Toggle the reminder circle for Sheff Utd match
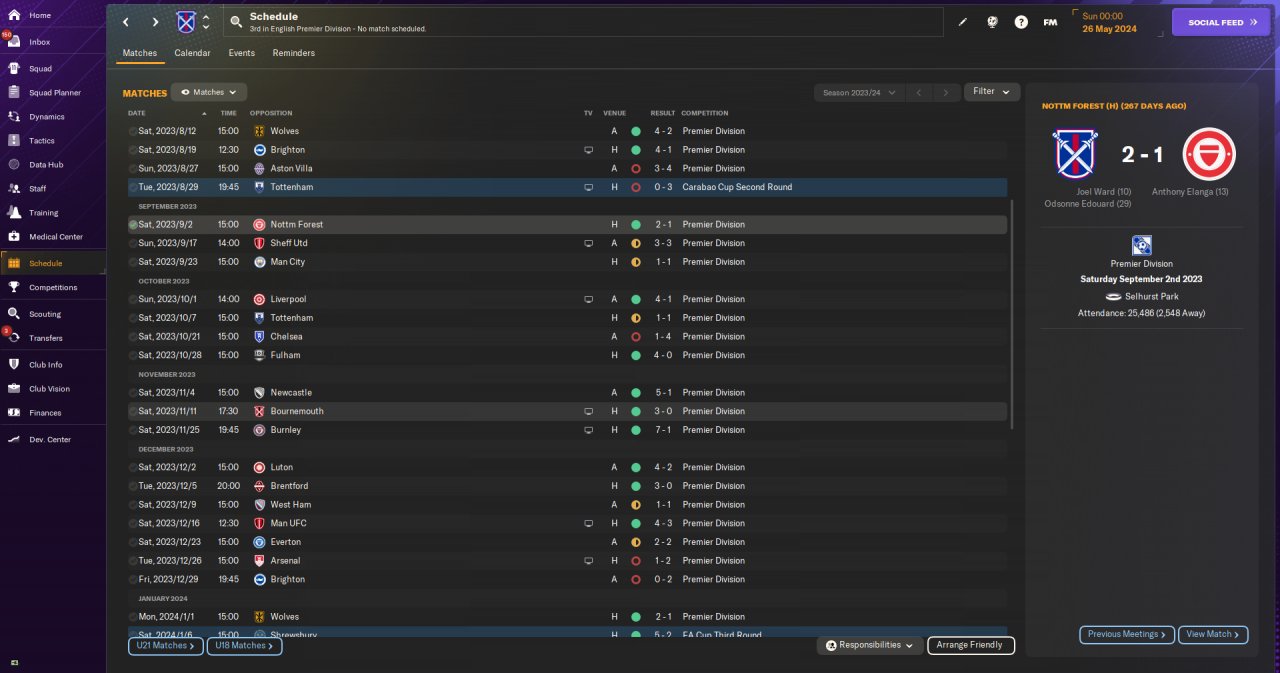Image resolution: width=1280 pixels, height=673 pixels. click(133, 243)
